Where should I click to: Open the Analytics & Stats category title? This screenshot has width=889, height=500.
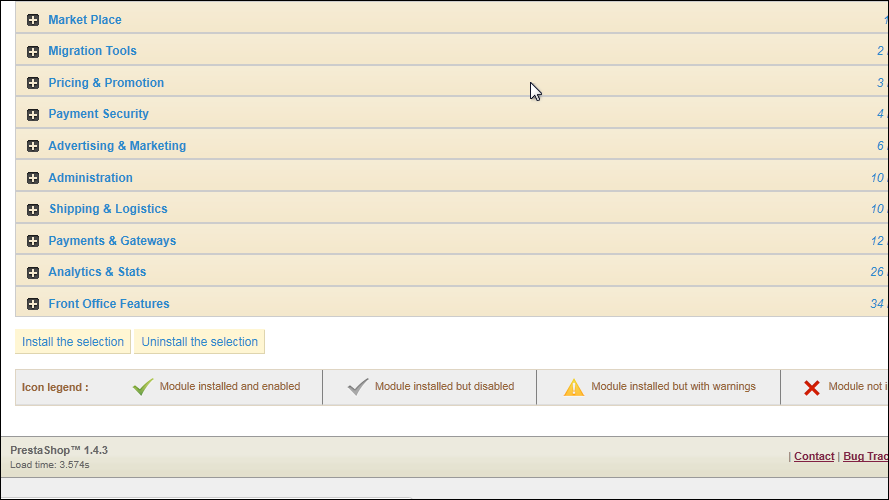[97, 272]
